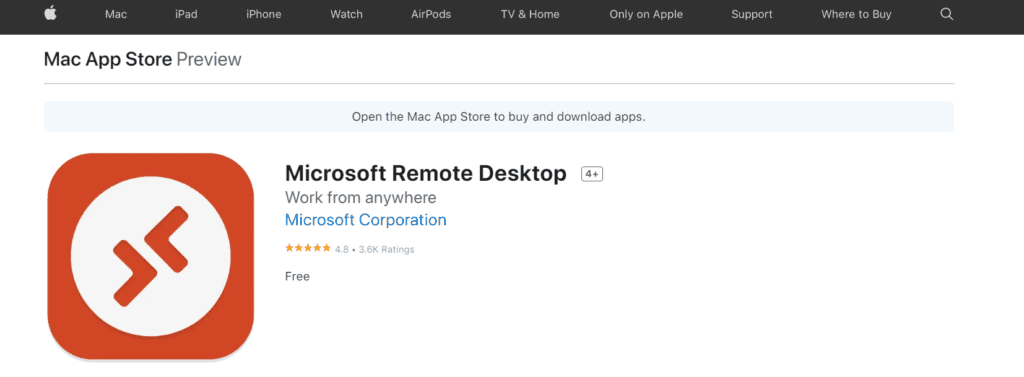Open the TV & Home menu
Image resolution: width=1024 pixels, height=377 pixels.
coord(530,14)
